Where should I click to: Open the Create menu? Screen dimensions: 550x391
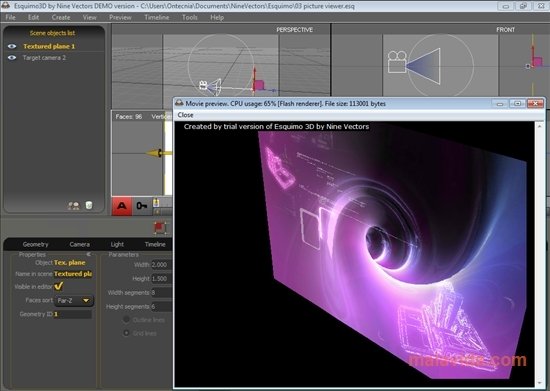coord(61,17)
